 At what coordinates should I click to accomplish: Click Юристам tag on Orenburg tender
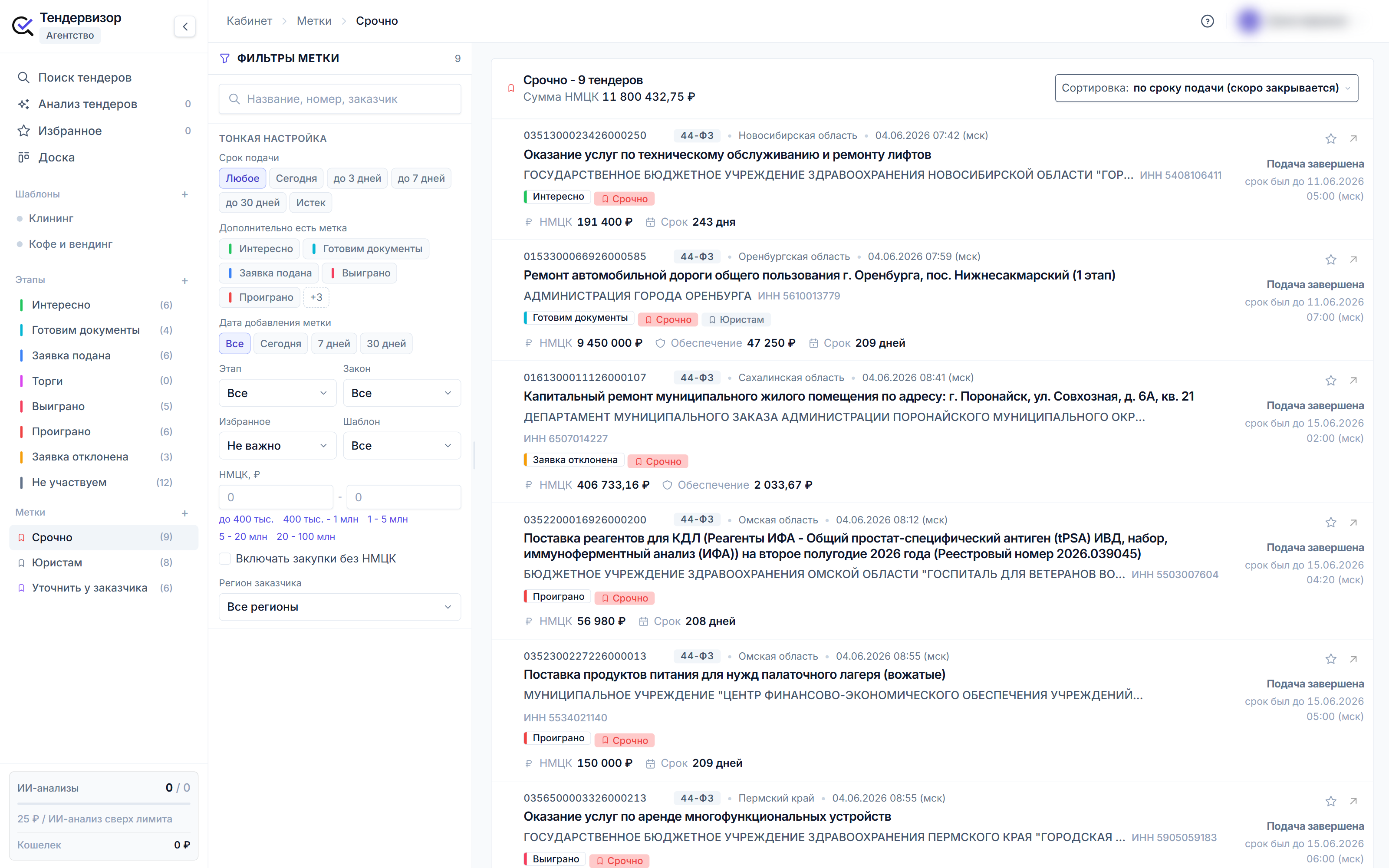point(737,320)
